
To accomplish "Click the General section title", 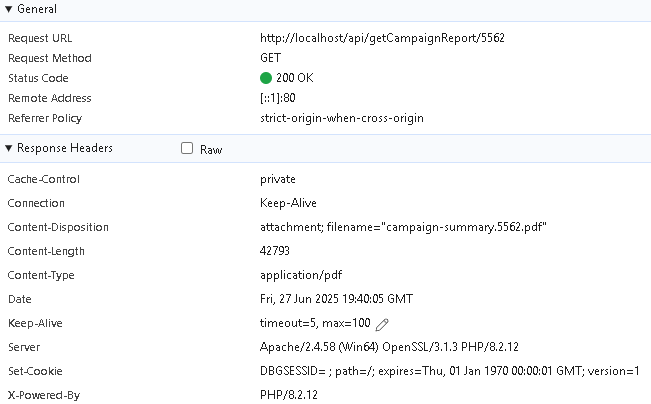I will pos(37,9).
